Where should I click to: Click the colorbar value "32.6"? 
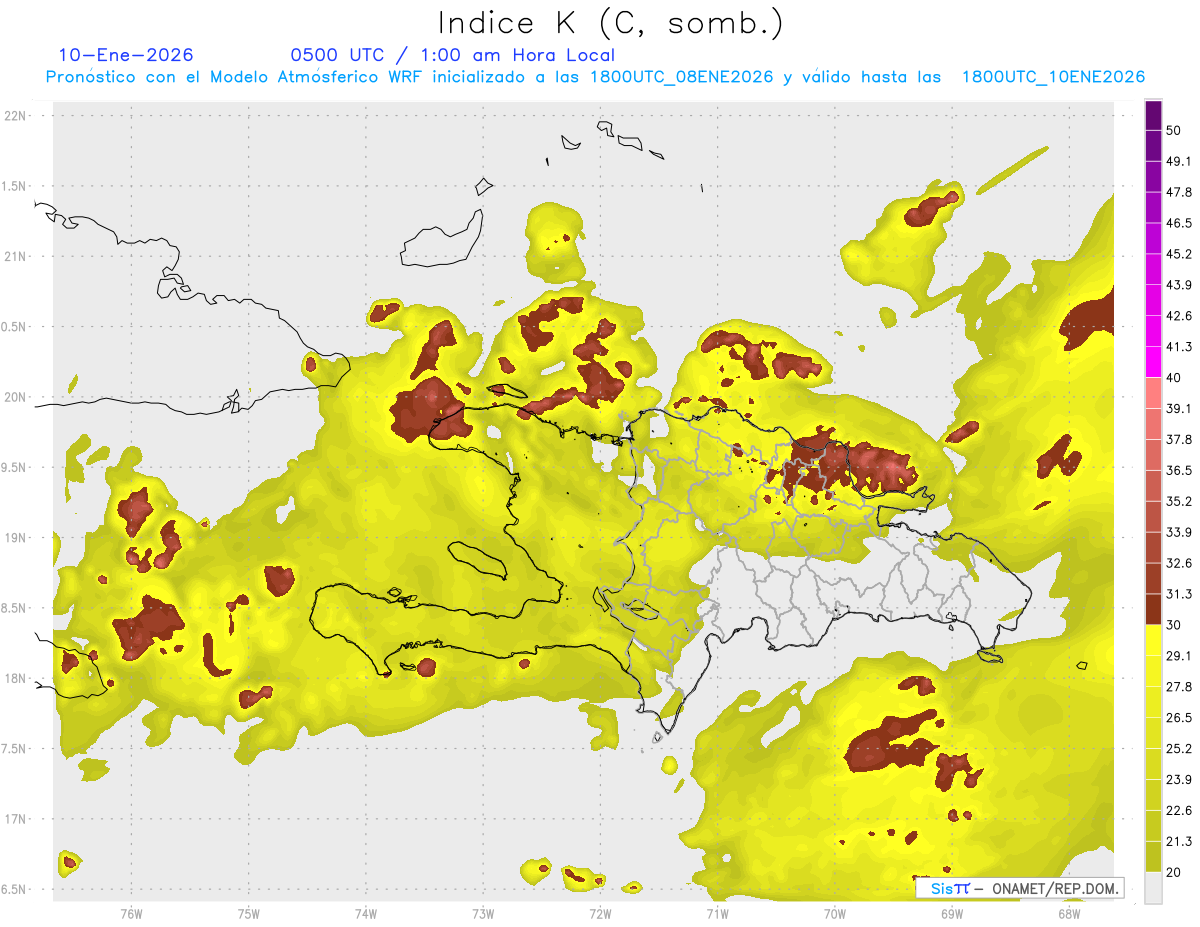(x=1178, y=563)
